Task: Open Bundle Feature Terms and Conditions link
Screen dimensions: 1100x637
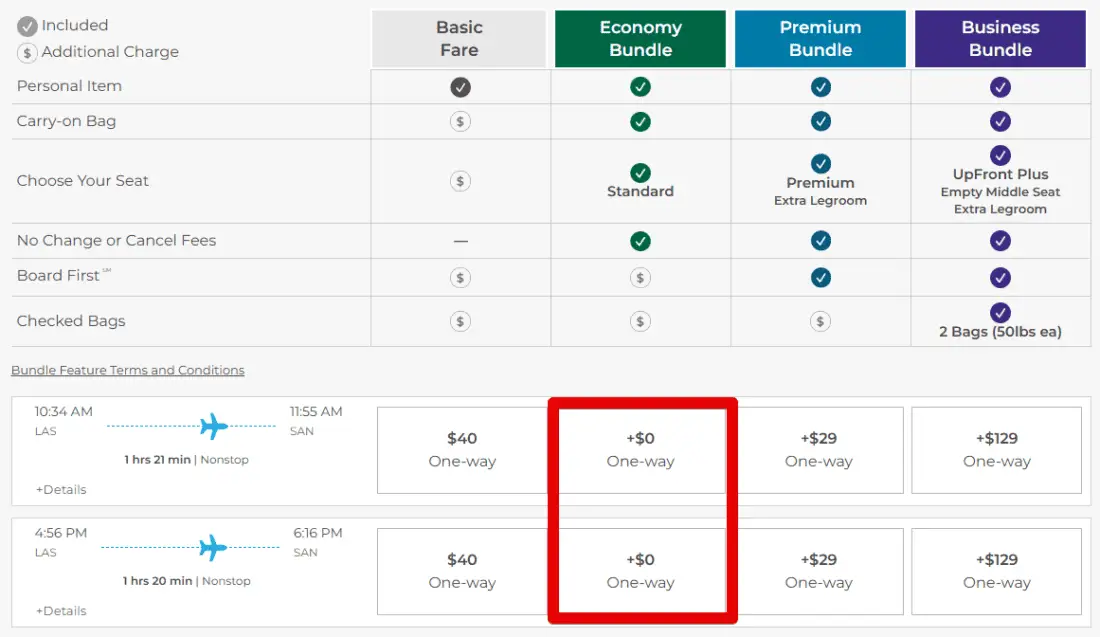Action: 128,370
